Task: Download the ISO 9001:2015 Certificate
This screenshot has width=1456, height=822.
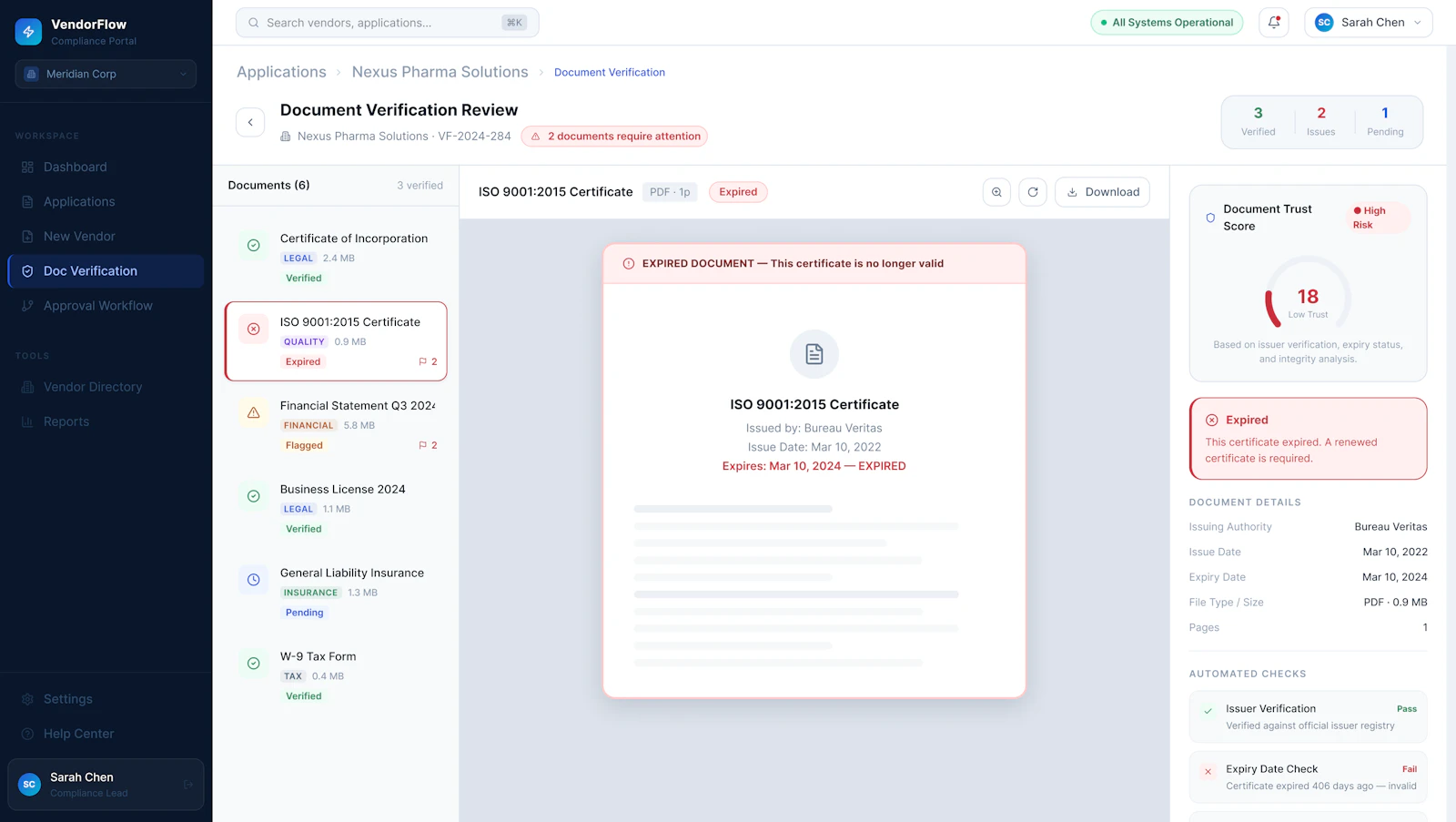Action: (x=1103, y=192)
